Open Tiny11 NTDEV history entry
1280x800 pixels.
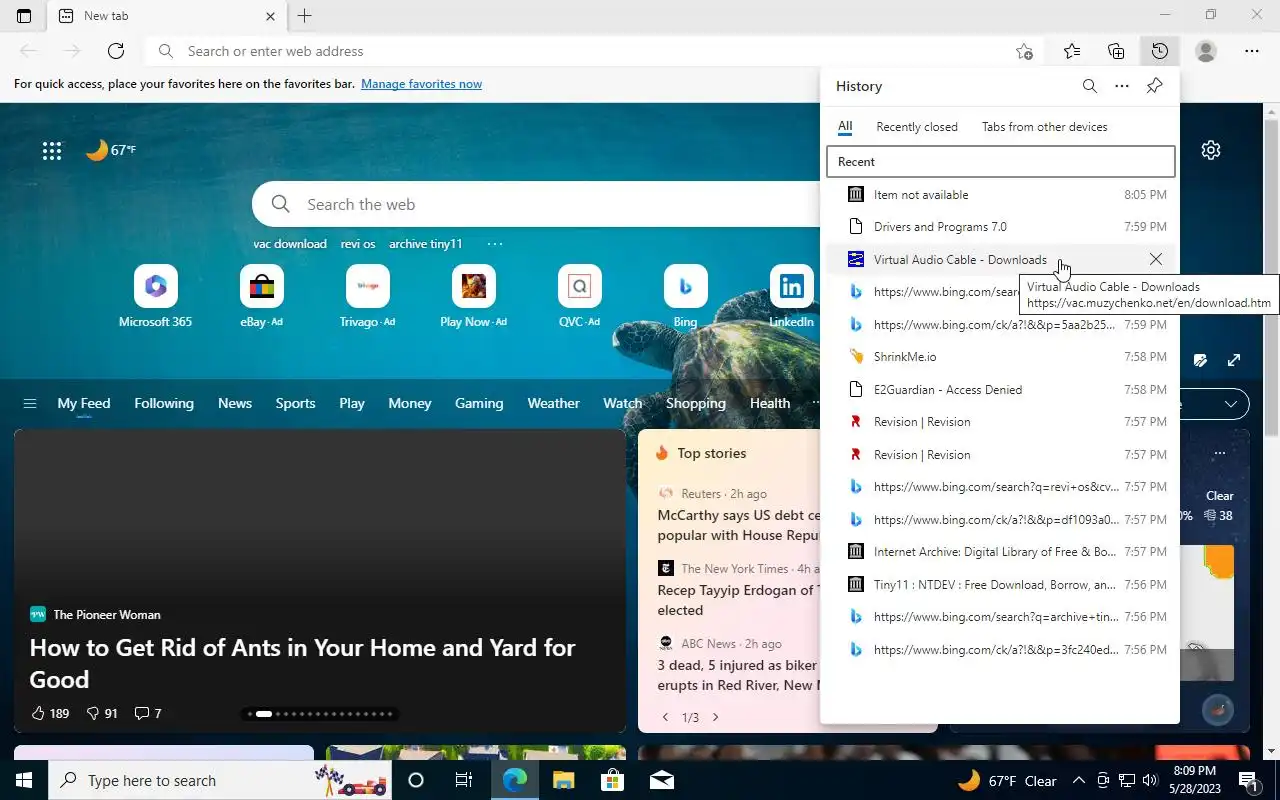tap(1000, 584)
